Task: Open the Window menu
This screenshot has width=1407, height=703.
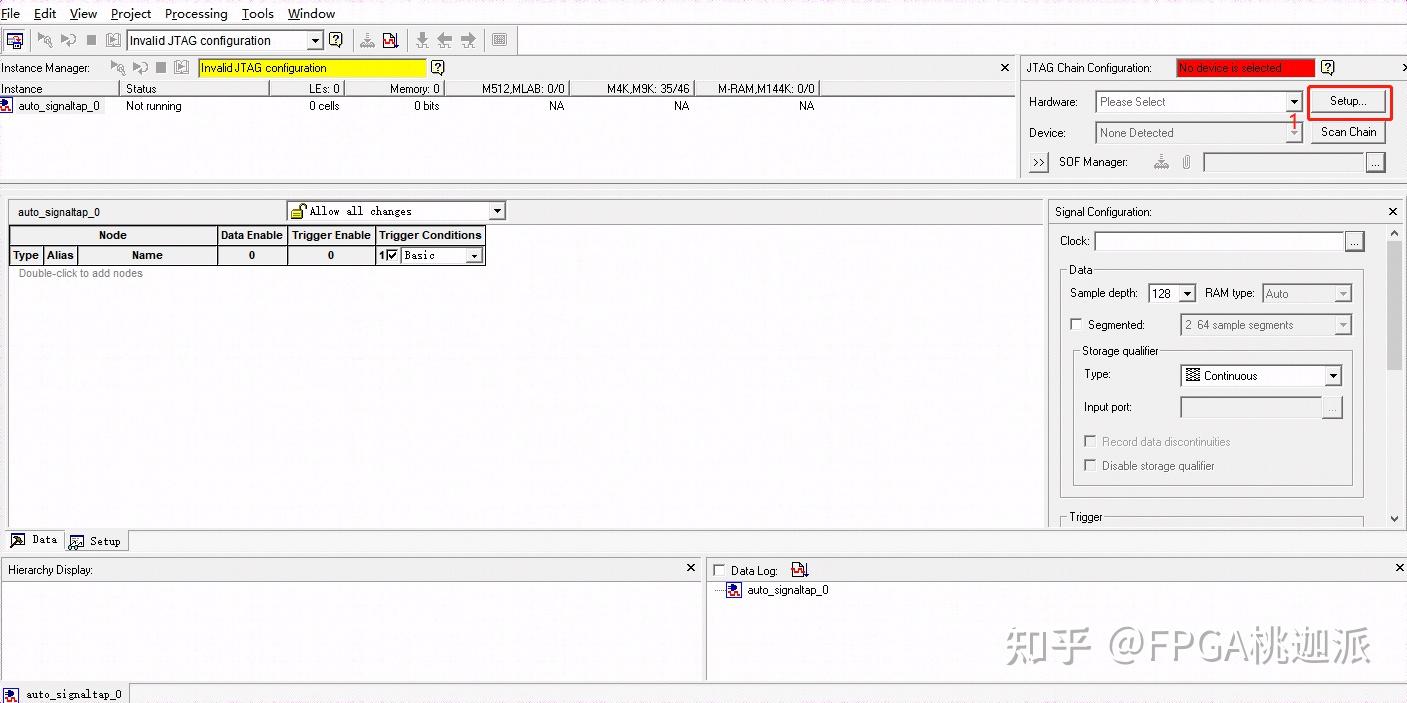Action: click(x=311, y=14)
